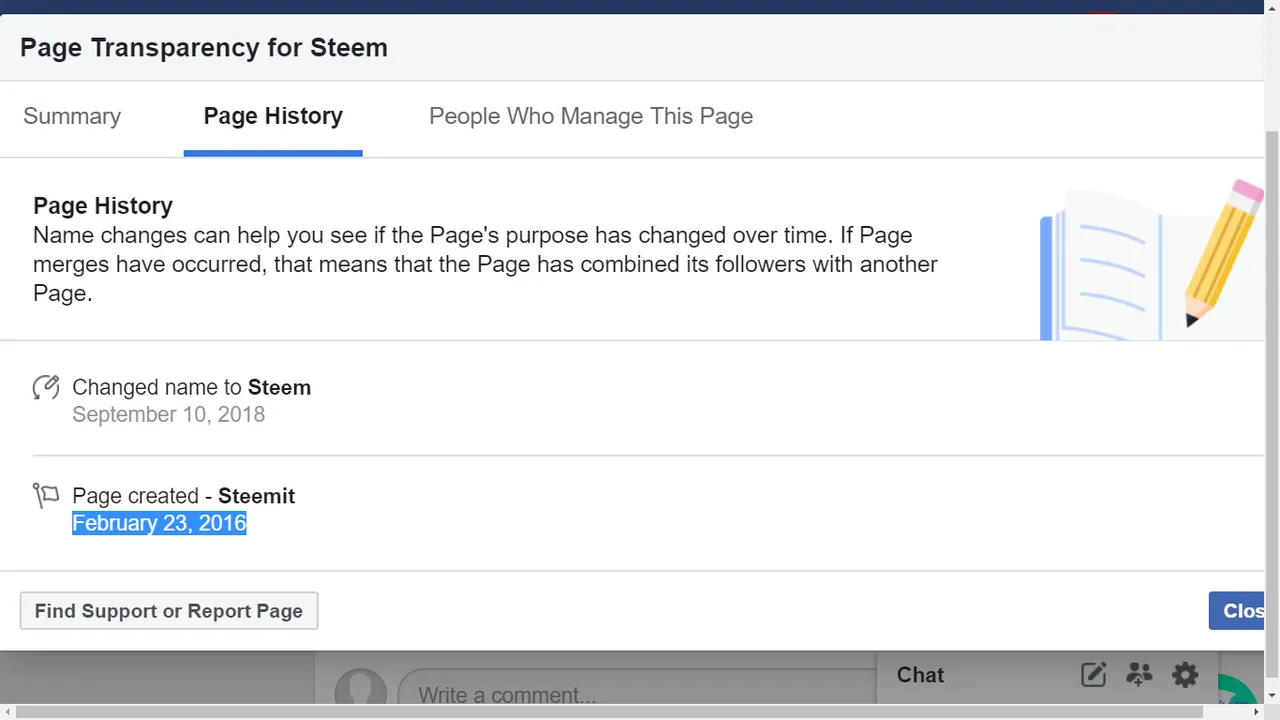This screenshot has width=1280, height=720.
Task: Switch to the Summary tab
Action: tap(72, 116)
